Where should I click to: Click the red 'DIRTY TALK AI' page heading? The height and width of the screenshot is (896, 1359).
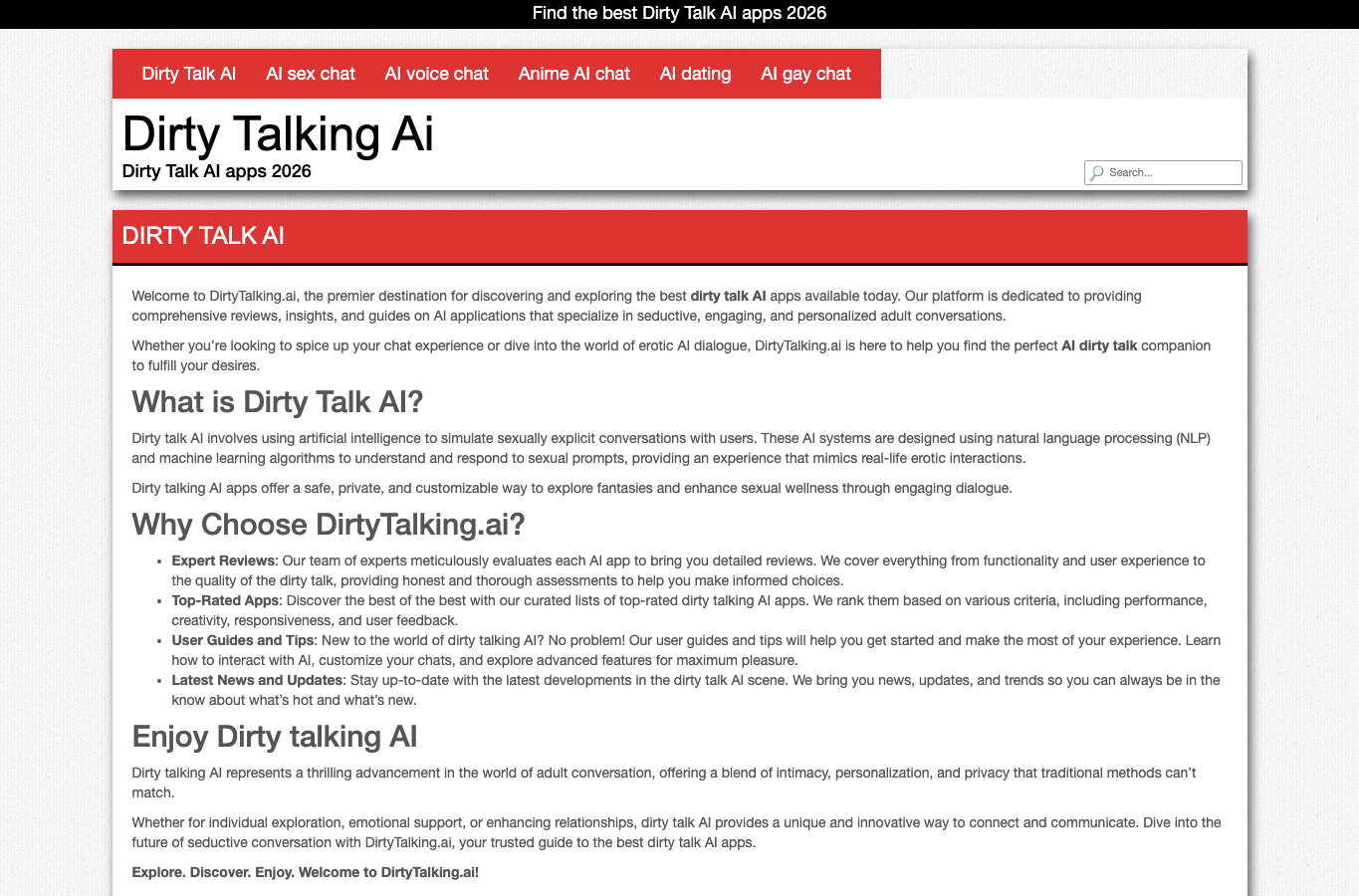pyautogui.click(x=203, y=236)
